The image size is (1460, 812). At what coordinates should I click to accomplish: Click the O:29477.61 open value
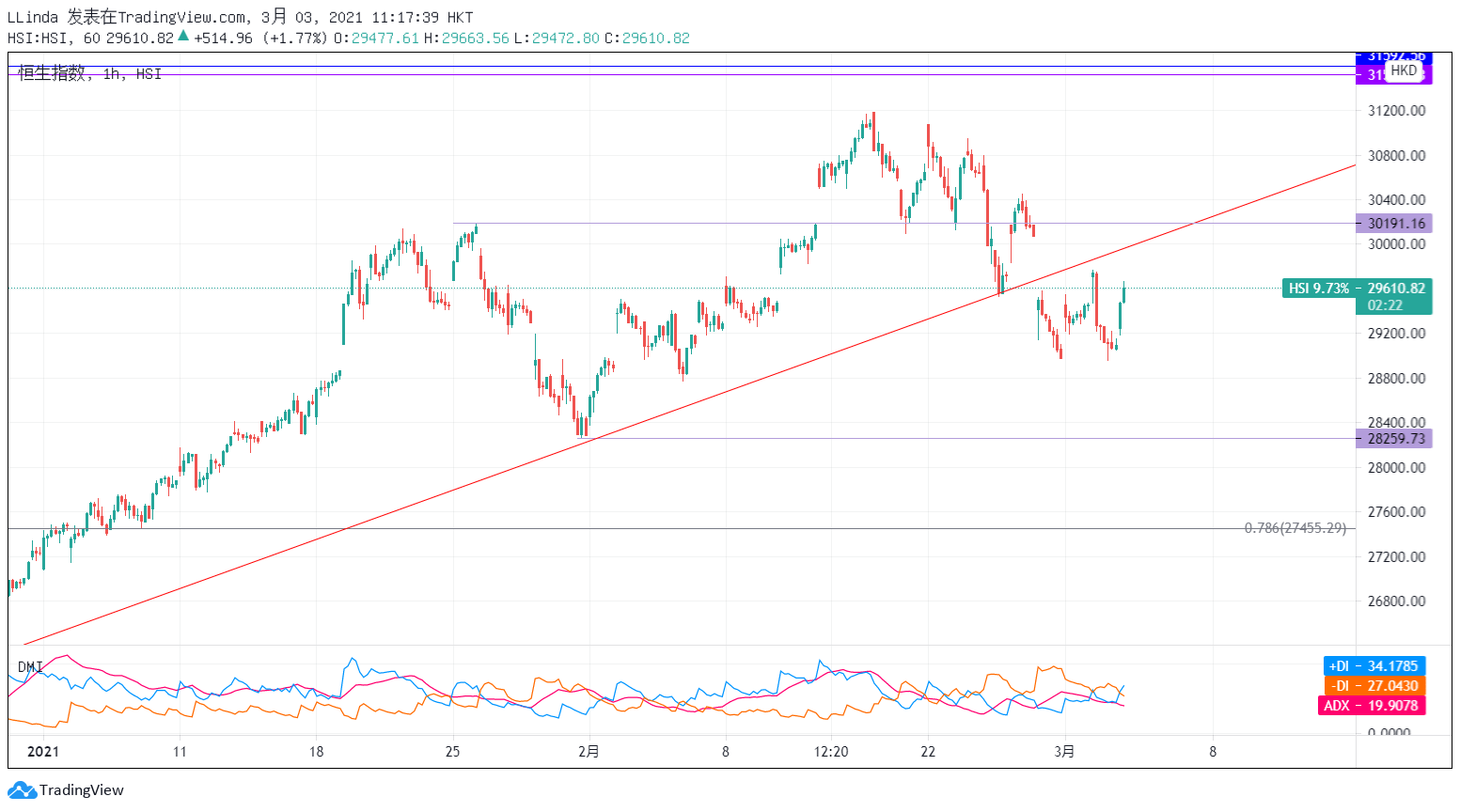pos(376,38)
